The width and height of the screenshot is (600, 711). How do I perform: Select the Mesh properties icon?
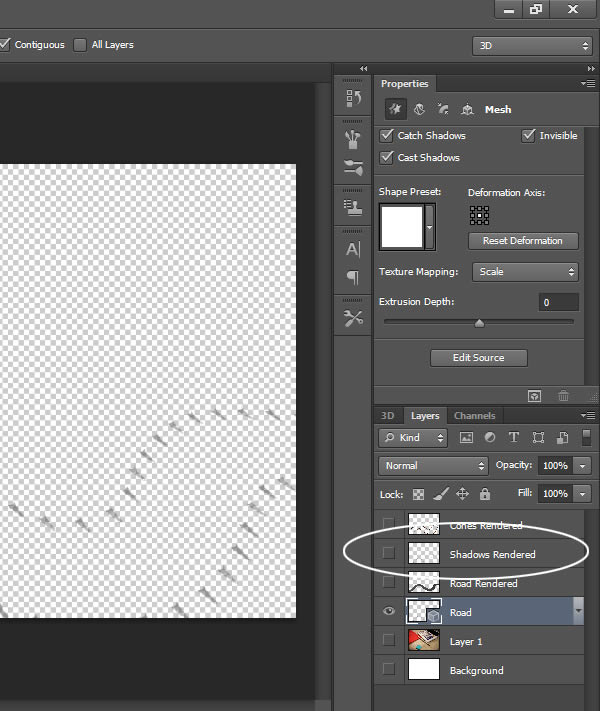(395, 109)
